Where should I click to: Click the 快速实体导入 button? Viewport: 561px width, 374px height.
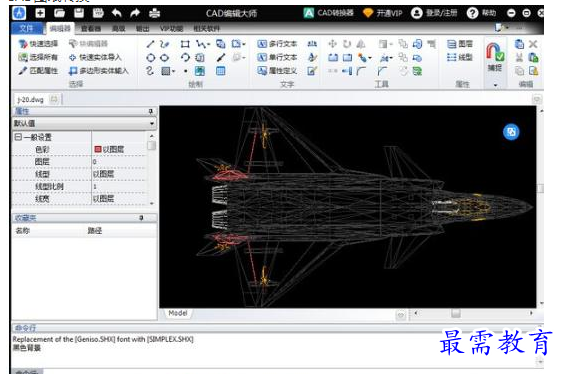tap(95, 57)
